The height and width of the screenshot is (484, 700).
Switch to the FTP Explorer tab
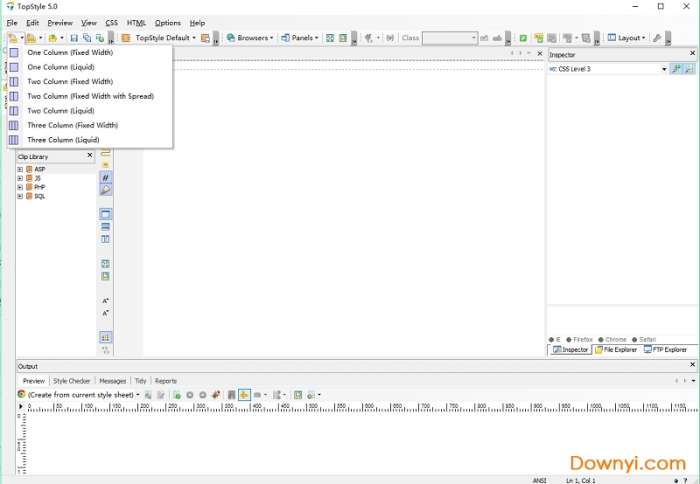pos(666,350)
